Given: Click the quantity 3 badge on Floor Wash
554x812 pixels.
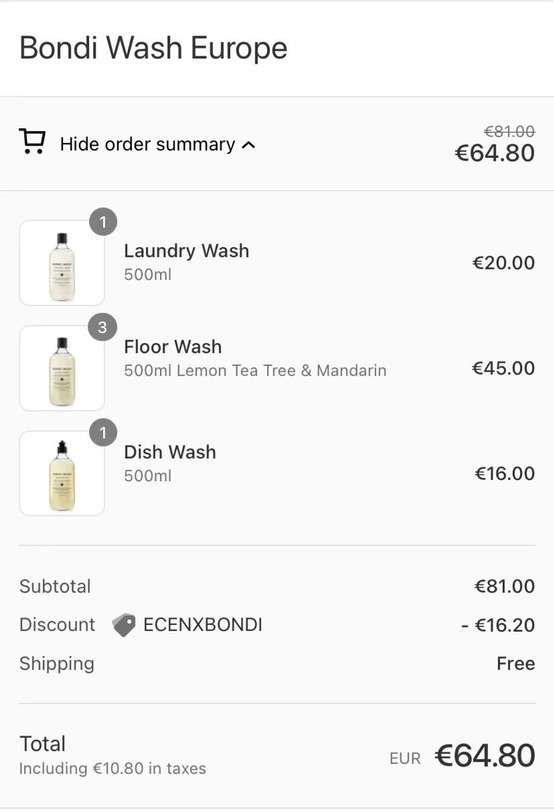Looking at the screenshot, I should click(x=103, y=327).
